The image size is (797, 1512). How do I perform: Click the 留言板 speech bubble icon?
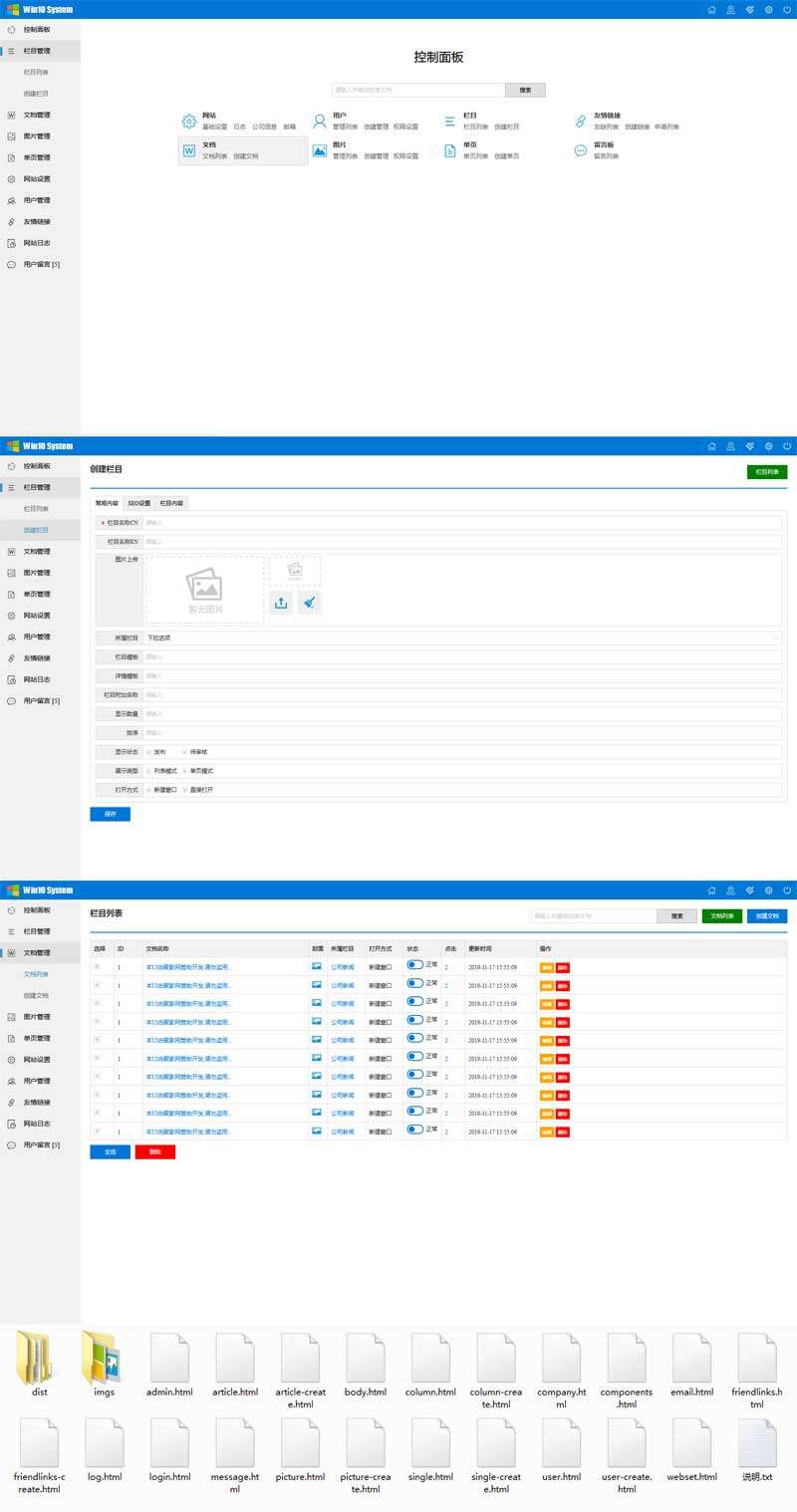click(x=581, y=150)
